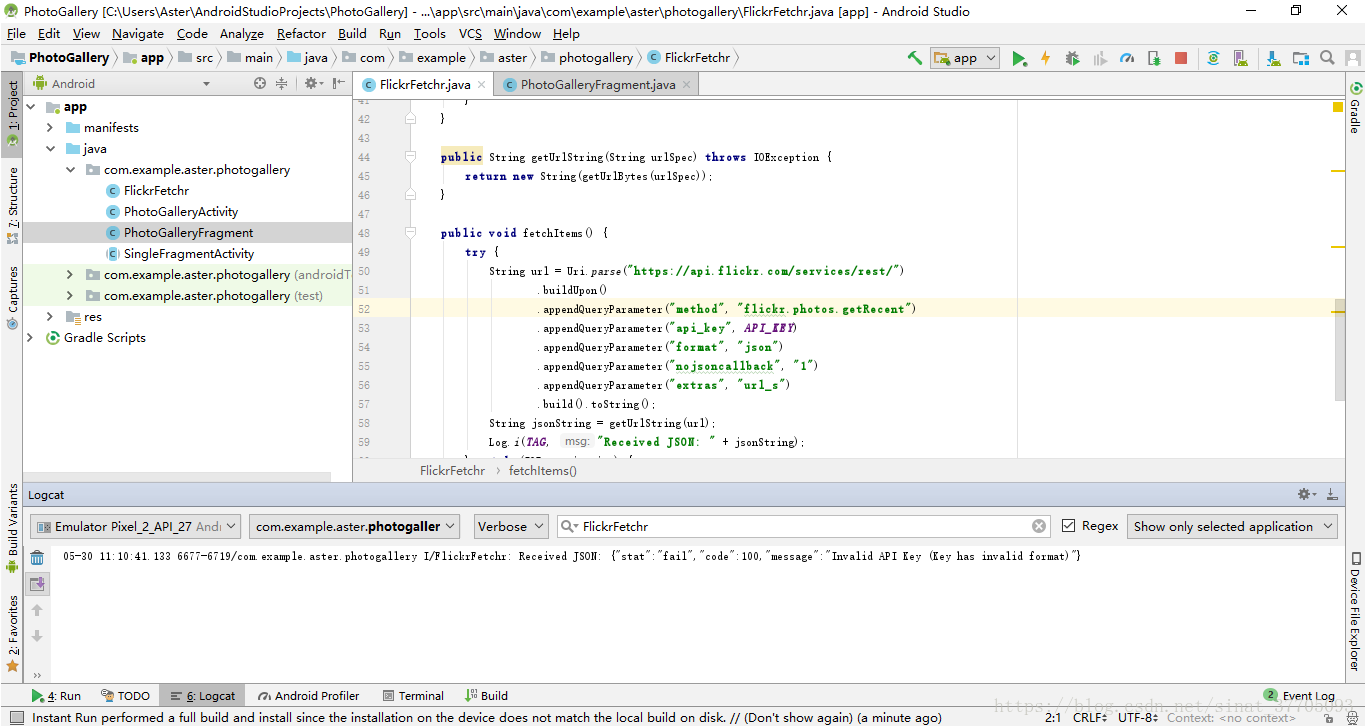Open the Refactor menu

click(301, 33)
